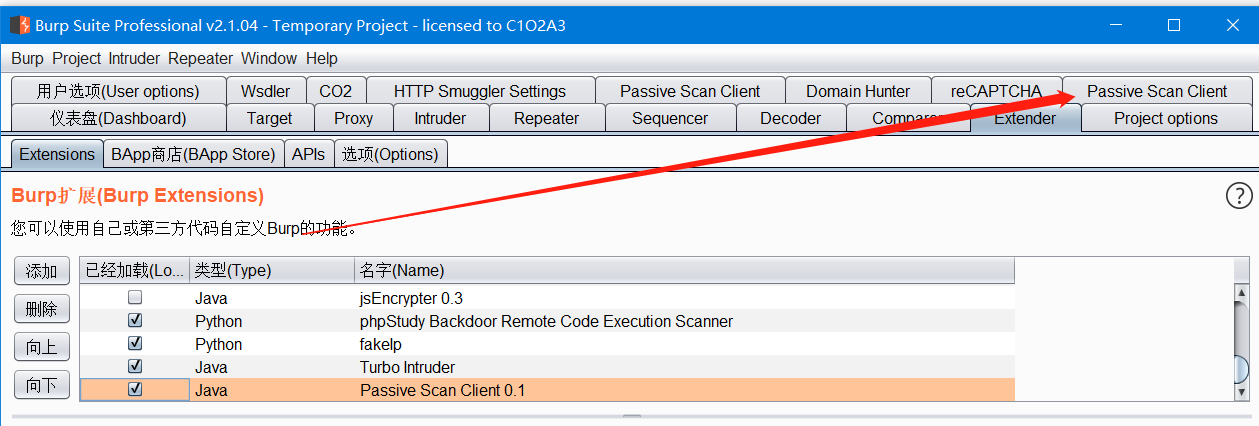The image size is (1259, 426).
Task: Open the Burp menu
Action: 28,58
